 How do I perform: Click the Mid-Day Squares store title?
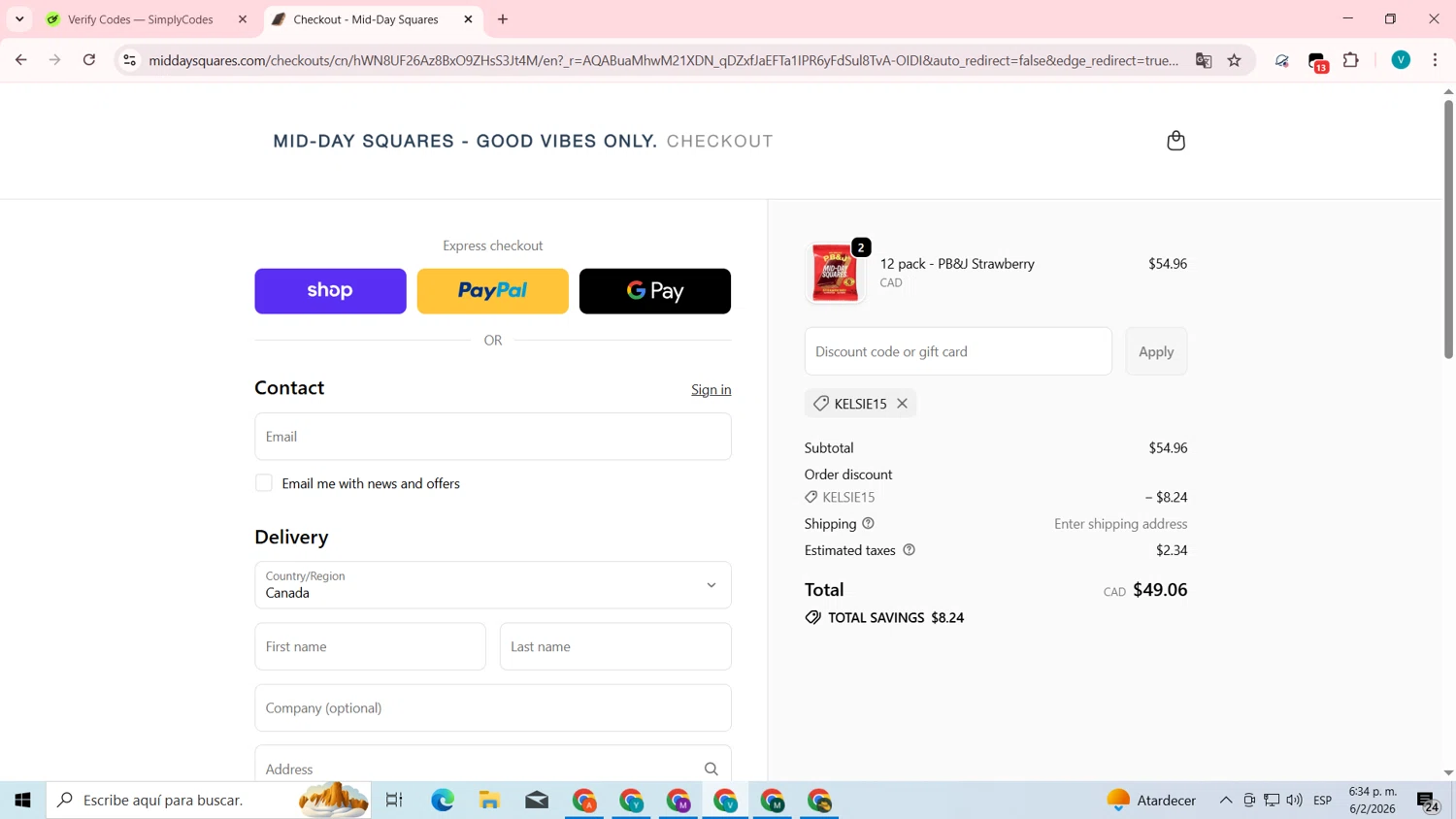click(465, 141)
